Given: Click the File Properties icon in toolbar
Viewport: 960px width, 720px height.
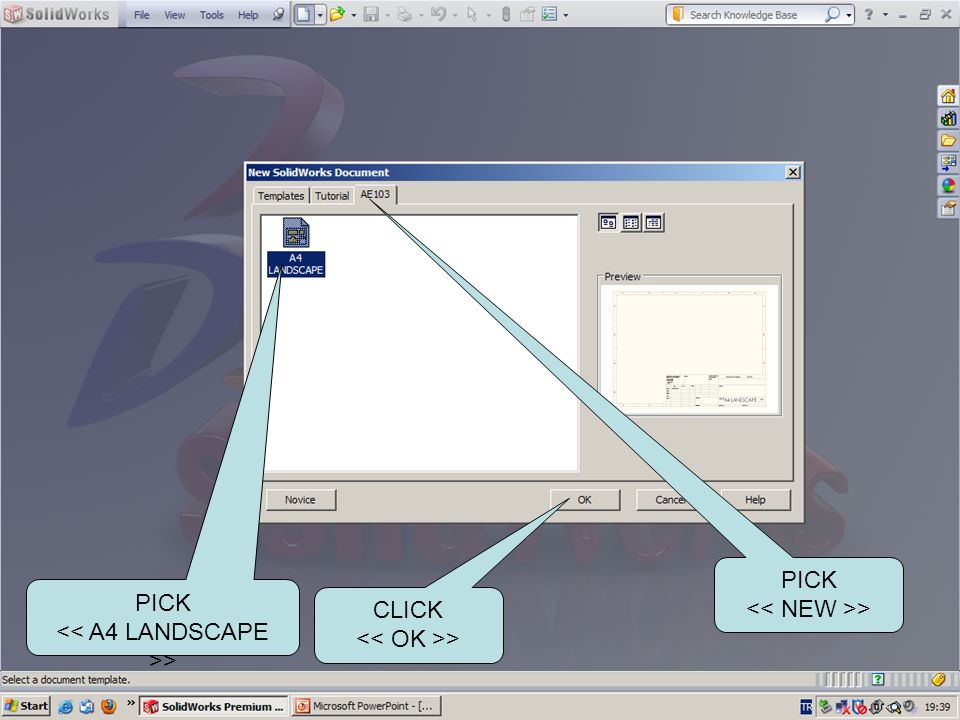Looking at the screenshot, I should [527, 14].
